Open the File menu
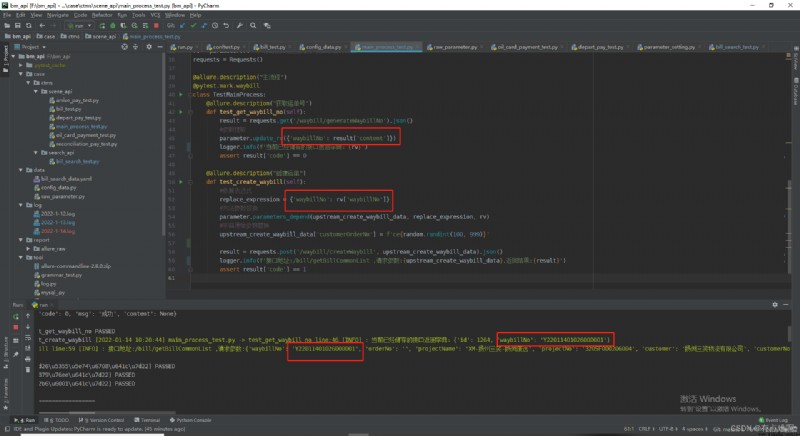800x436 pixels. tap(7, 15)
